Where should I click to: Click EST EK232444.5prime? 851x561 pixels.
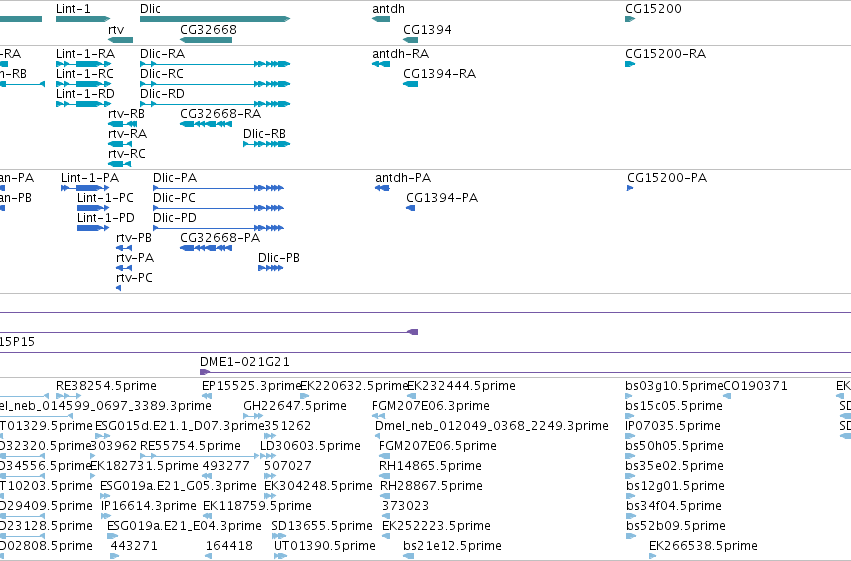[411, 396]
